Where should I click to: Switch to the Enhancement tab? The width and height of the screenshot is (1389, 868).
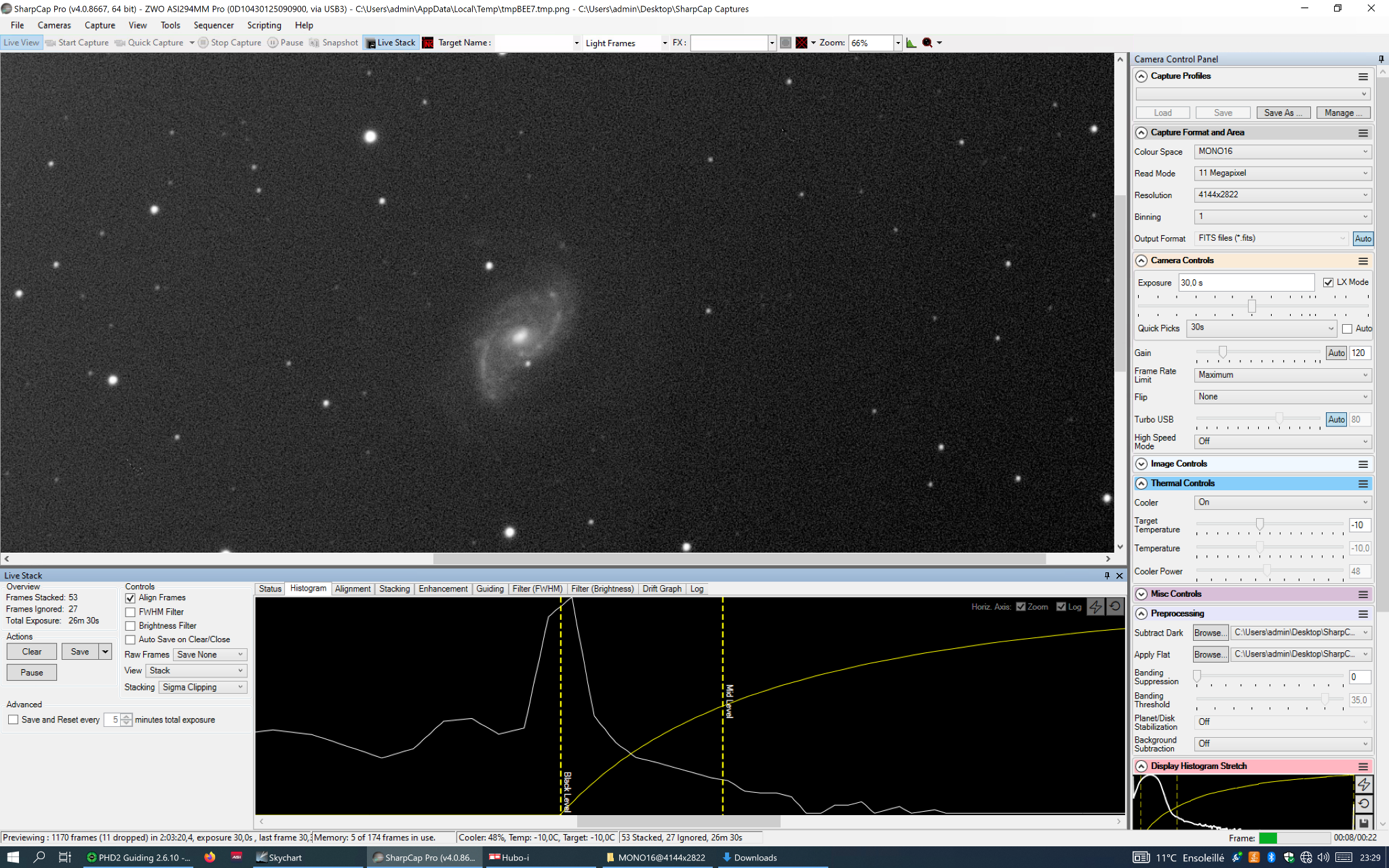click(x=443, y=589)
